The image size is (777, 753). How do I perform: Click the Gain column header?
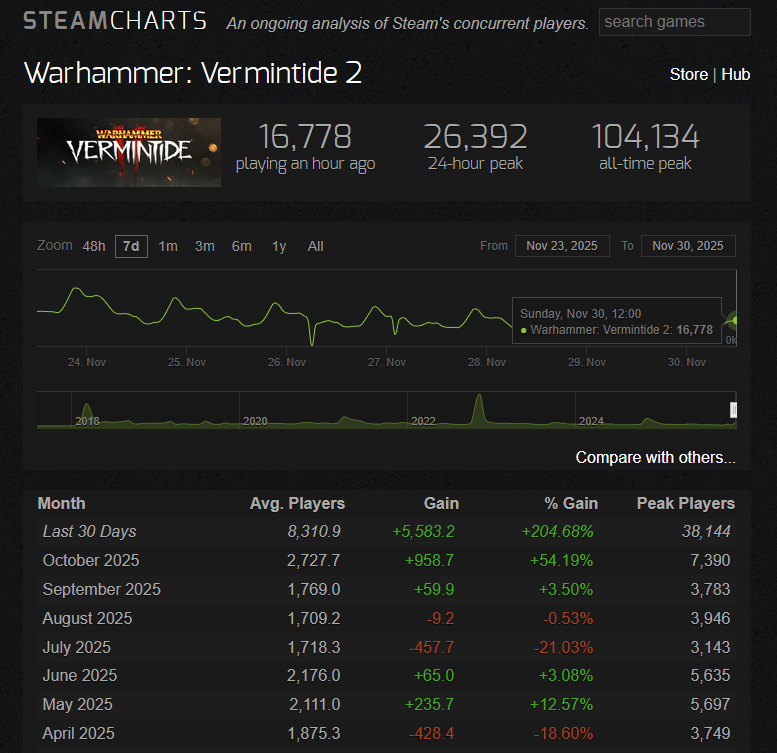pos(441,503)
